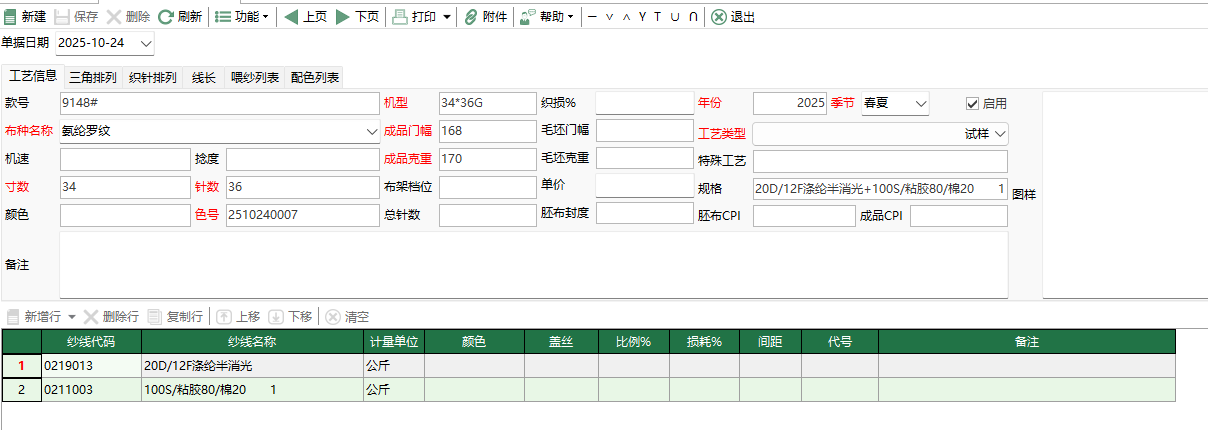Click the empty 织损% input field
This screenshot has height=430, width=1208.
tap(645, 102)
